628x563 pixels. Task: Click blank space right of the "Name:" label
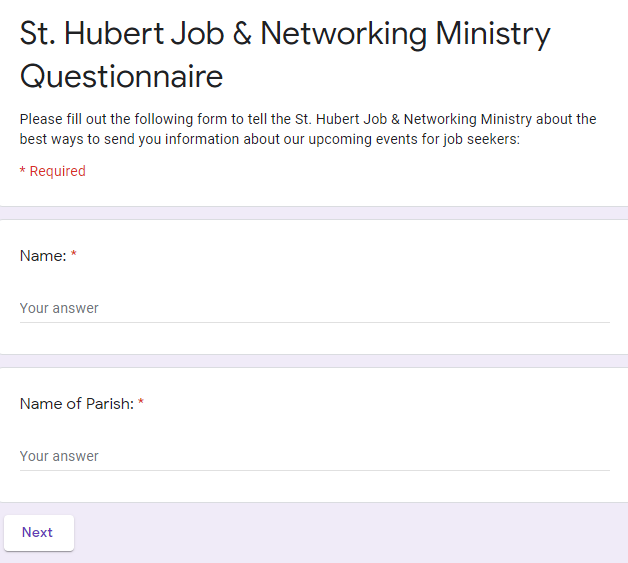[350, 256]
